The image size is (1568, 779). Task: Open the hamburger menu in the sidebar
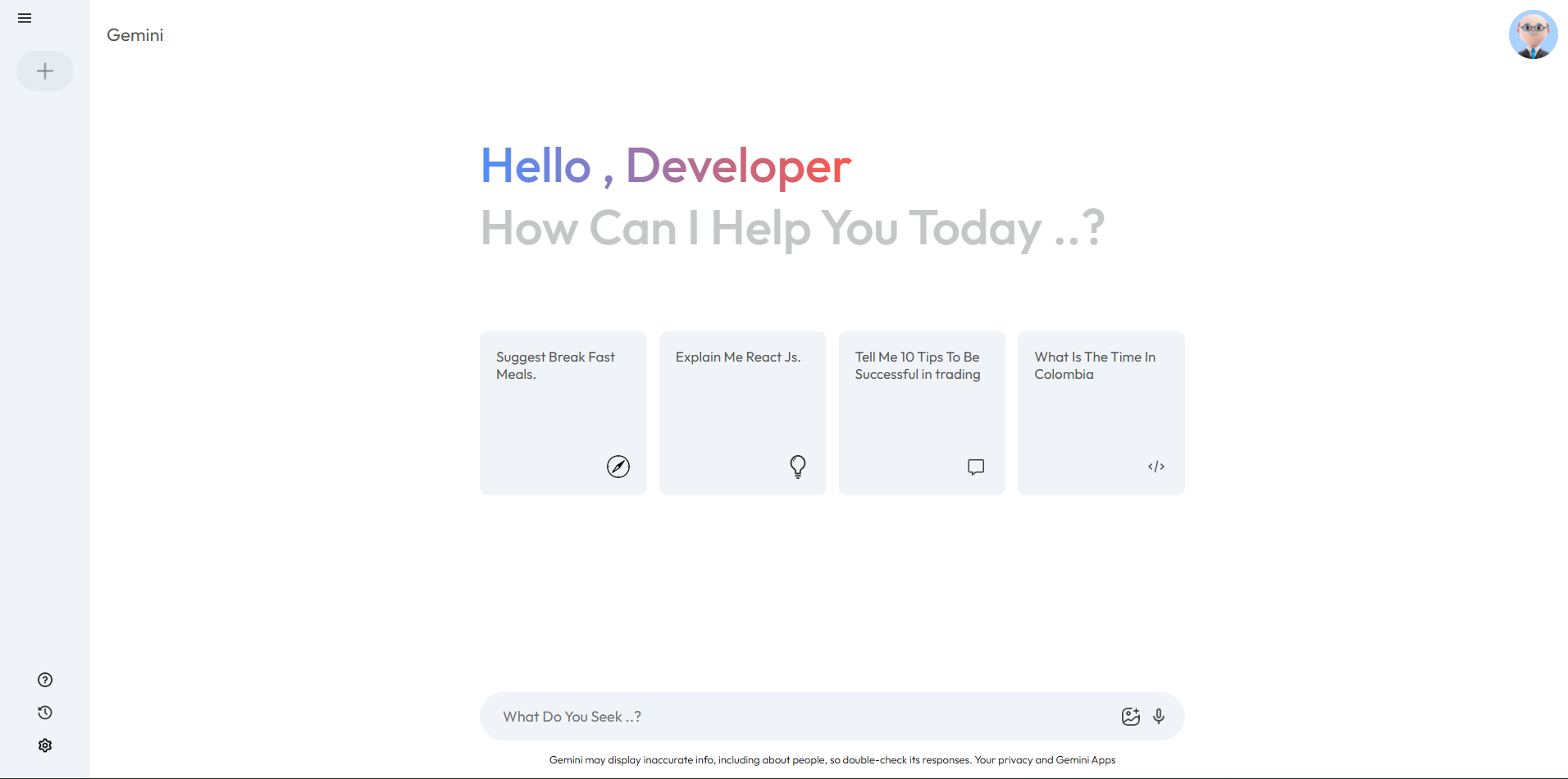pos(25,18)
